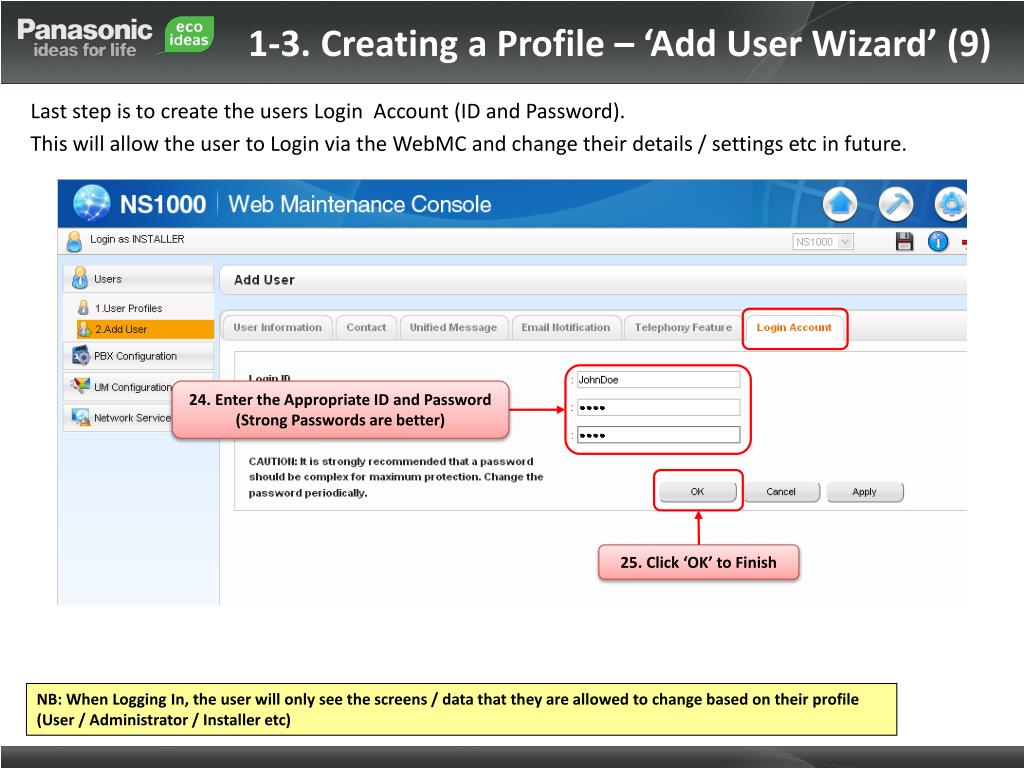Open the Email Notification tab
Image resolution: width=1024 pixels, height=768 pixels.
[566, 327]
